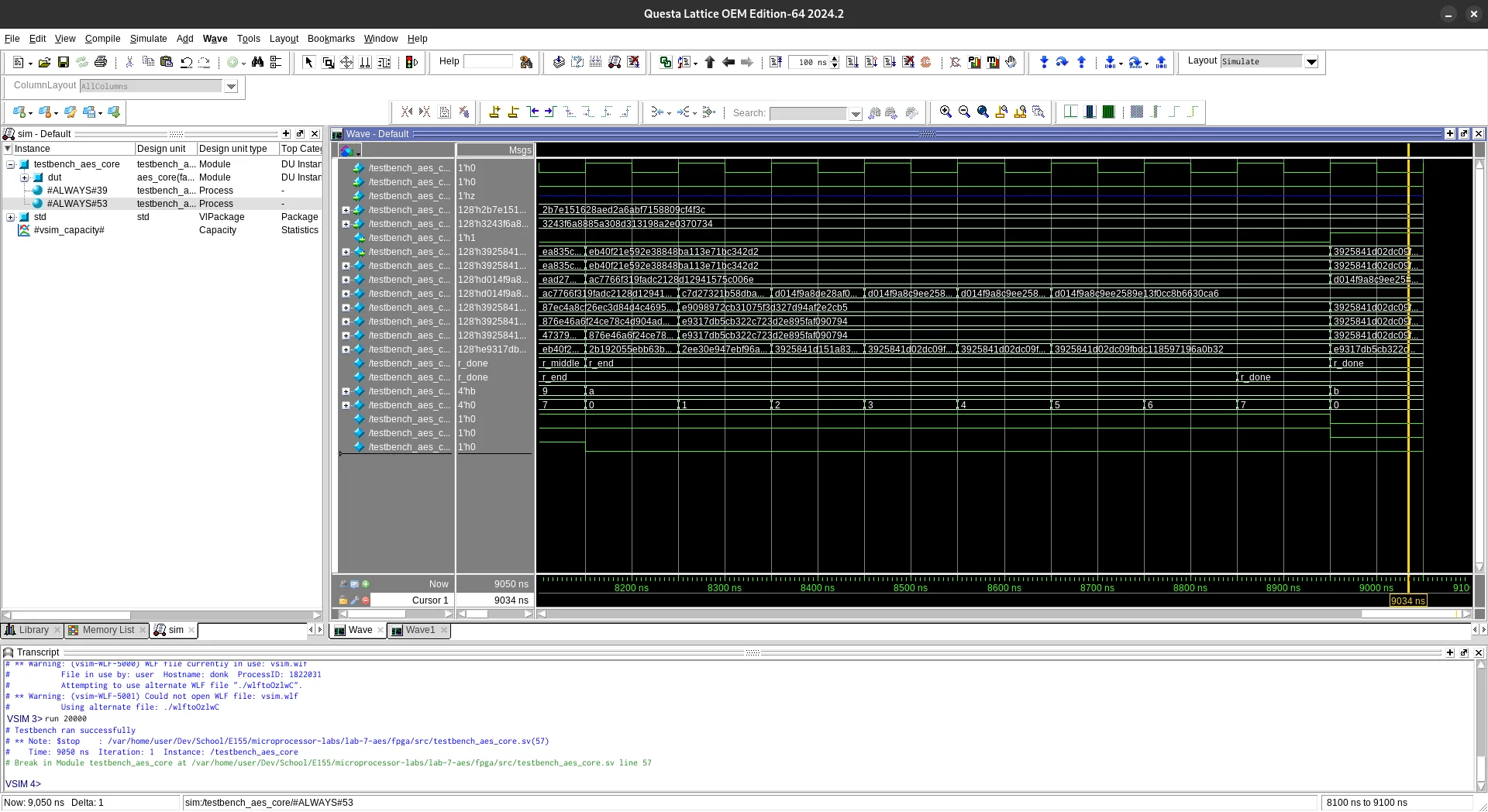Open the Simulate menu
Image resolution: width=1488 pixels, height=812 pixels.
click(148, 39)
